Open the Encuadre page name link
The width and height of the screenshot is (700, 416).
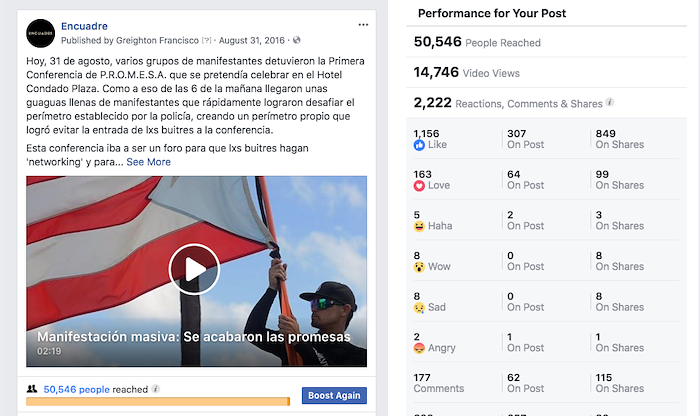click(x=84, y=26)
